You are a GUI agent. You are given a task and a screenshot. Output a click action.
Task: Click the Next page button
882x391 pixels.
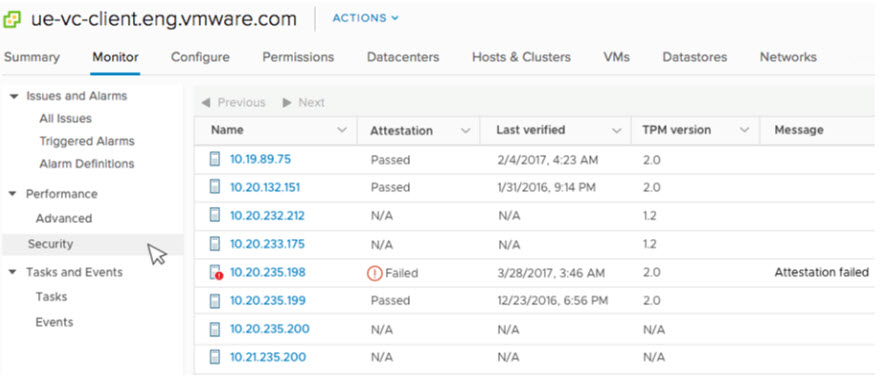point(304,102)
